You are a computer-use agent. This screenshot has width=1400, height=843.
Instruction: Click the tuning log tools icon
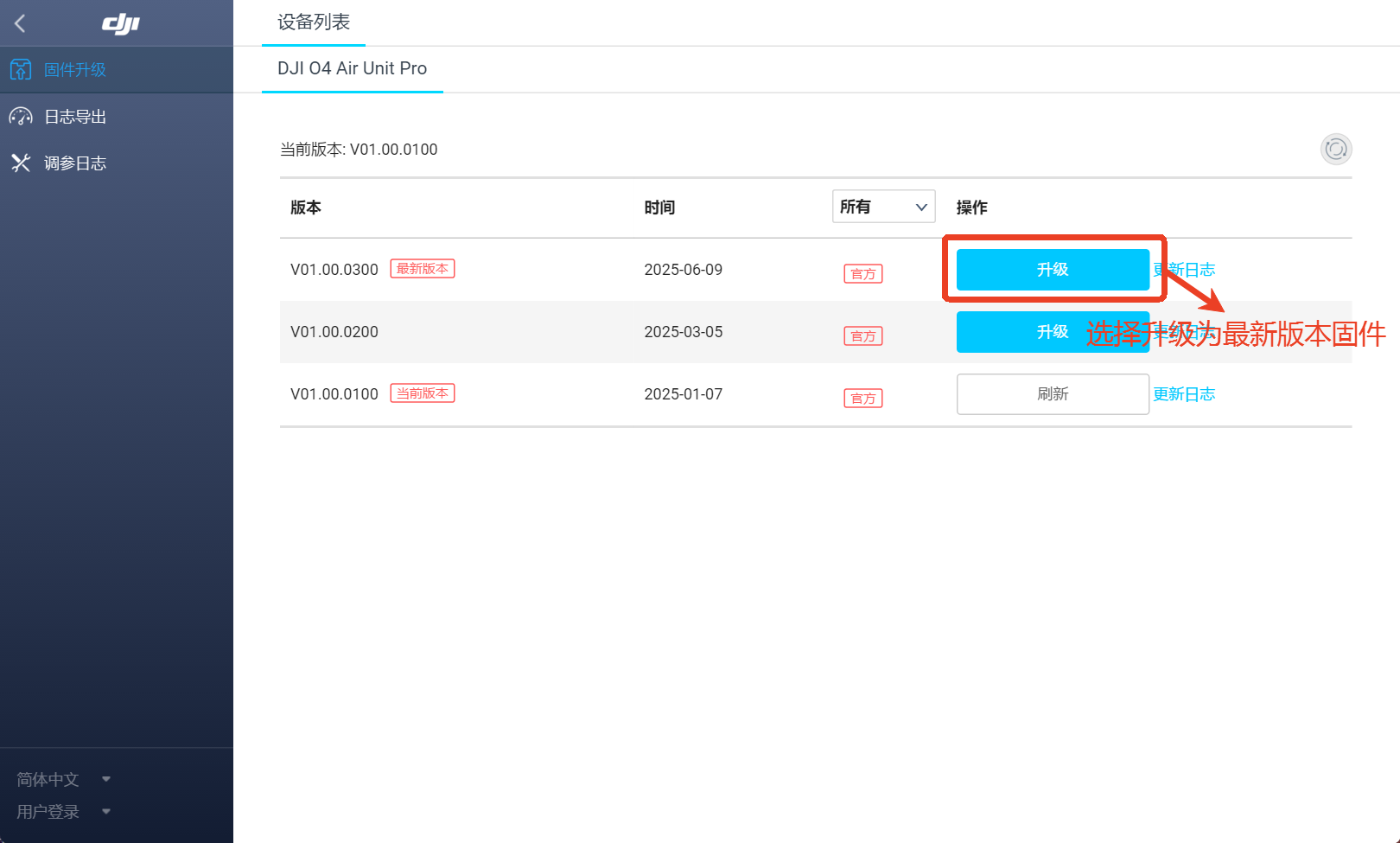(21, 163)
